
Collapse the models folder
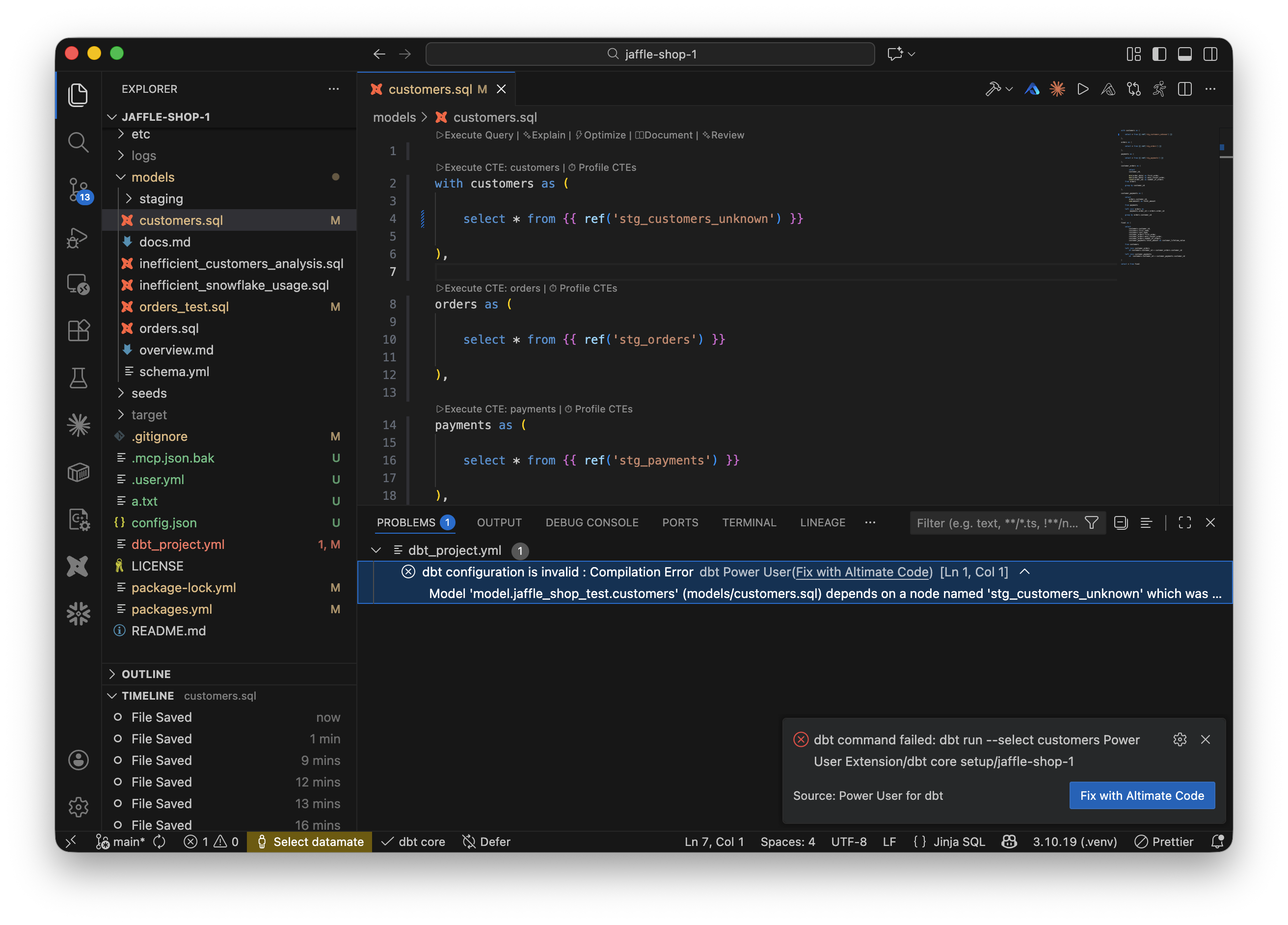pos(120,177)
